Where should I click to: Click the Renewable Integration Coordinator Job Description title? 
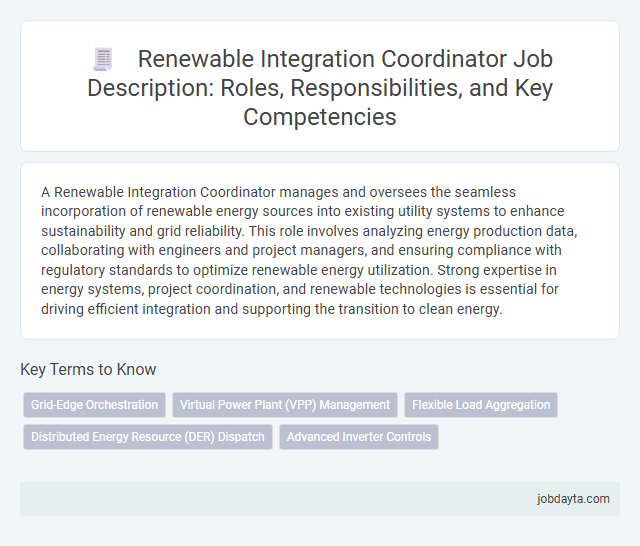pos(320,88)
